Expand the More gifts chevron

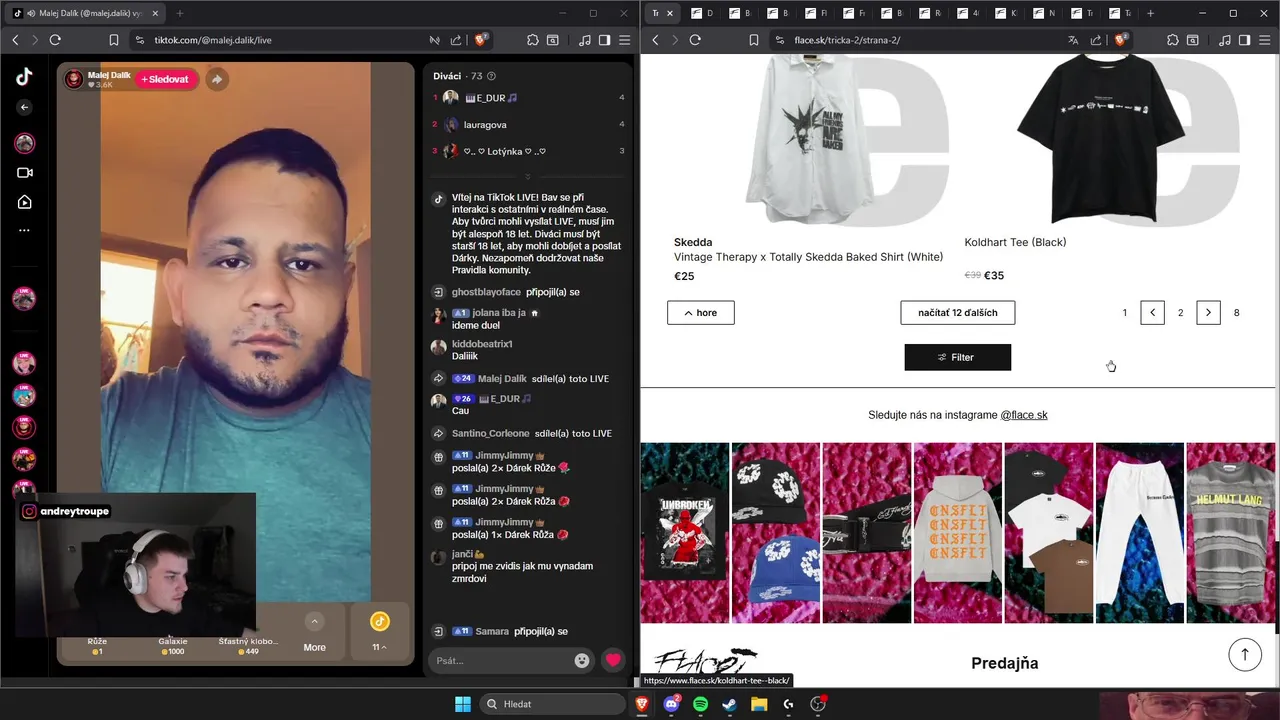pyautogui.click(x=315, y=621)
